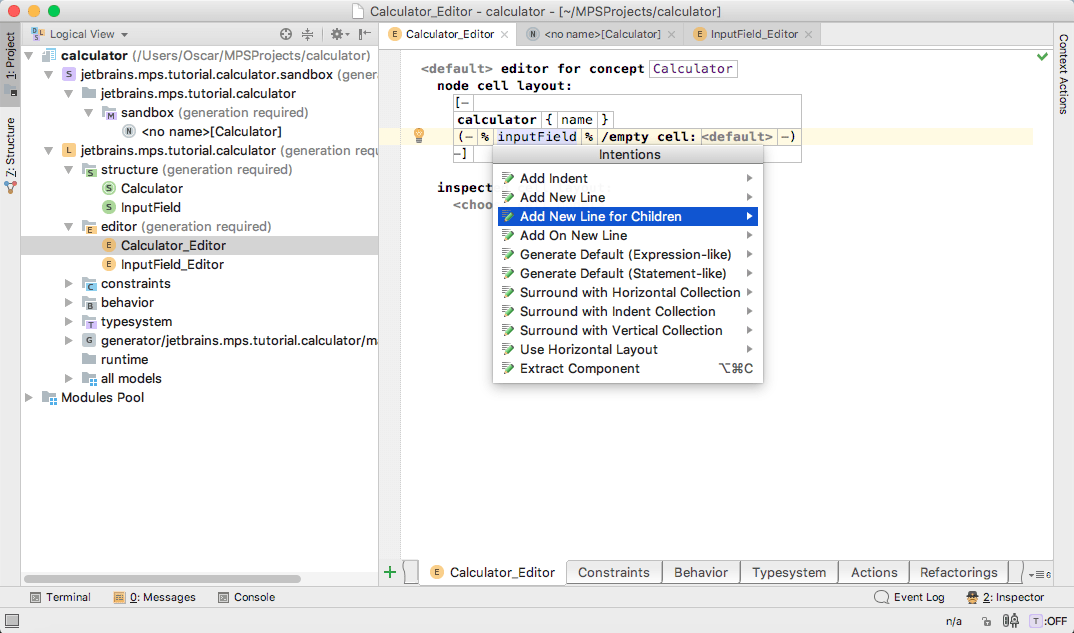This screenshot has width=1074, height=633.
Task: Open the Event Log button
Action: (909, 597)
